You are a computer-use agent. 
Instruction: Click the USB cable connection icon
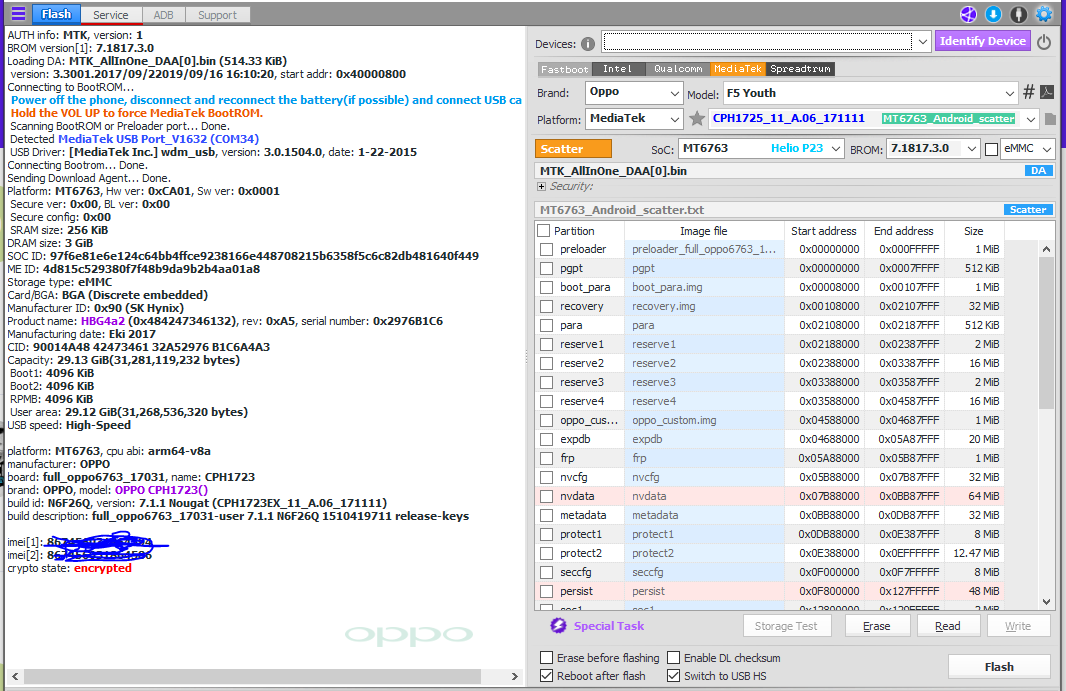click(1018, 14)
